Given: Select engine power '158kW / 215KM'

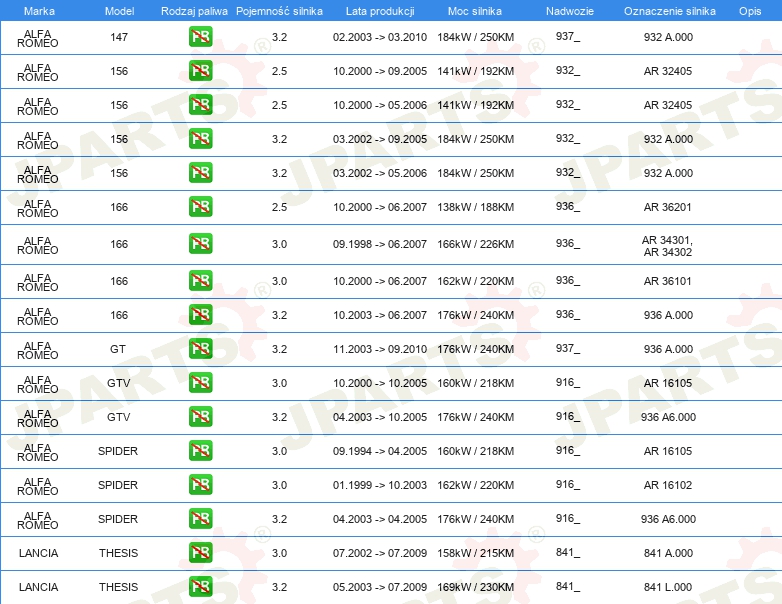Looking at the screenshot, I should 476,553.
